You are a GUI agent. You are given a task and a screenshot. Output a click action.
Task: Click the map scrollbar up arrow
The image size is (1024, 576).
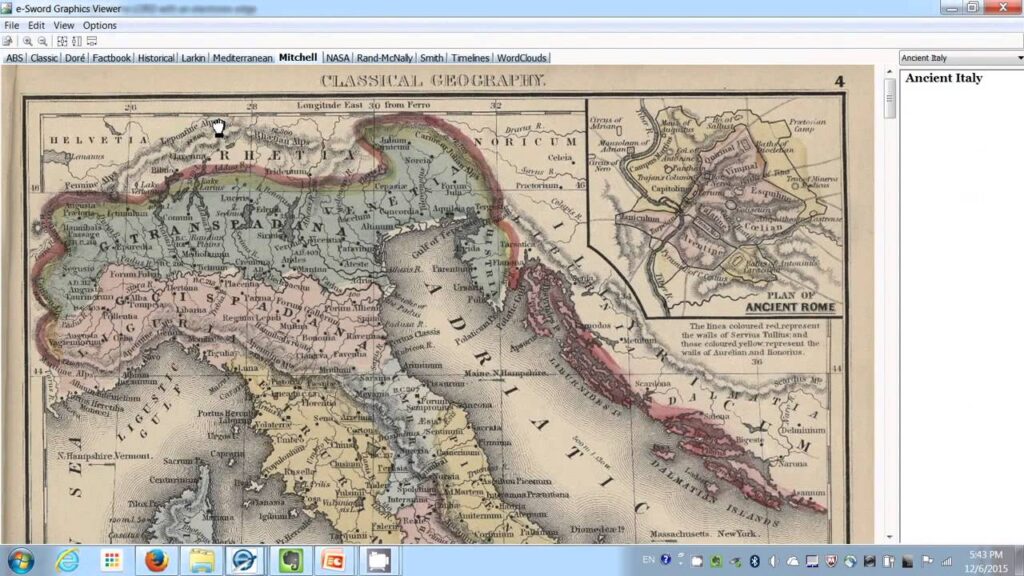889,71
